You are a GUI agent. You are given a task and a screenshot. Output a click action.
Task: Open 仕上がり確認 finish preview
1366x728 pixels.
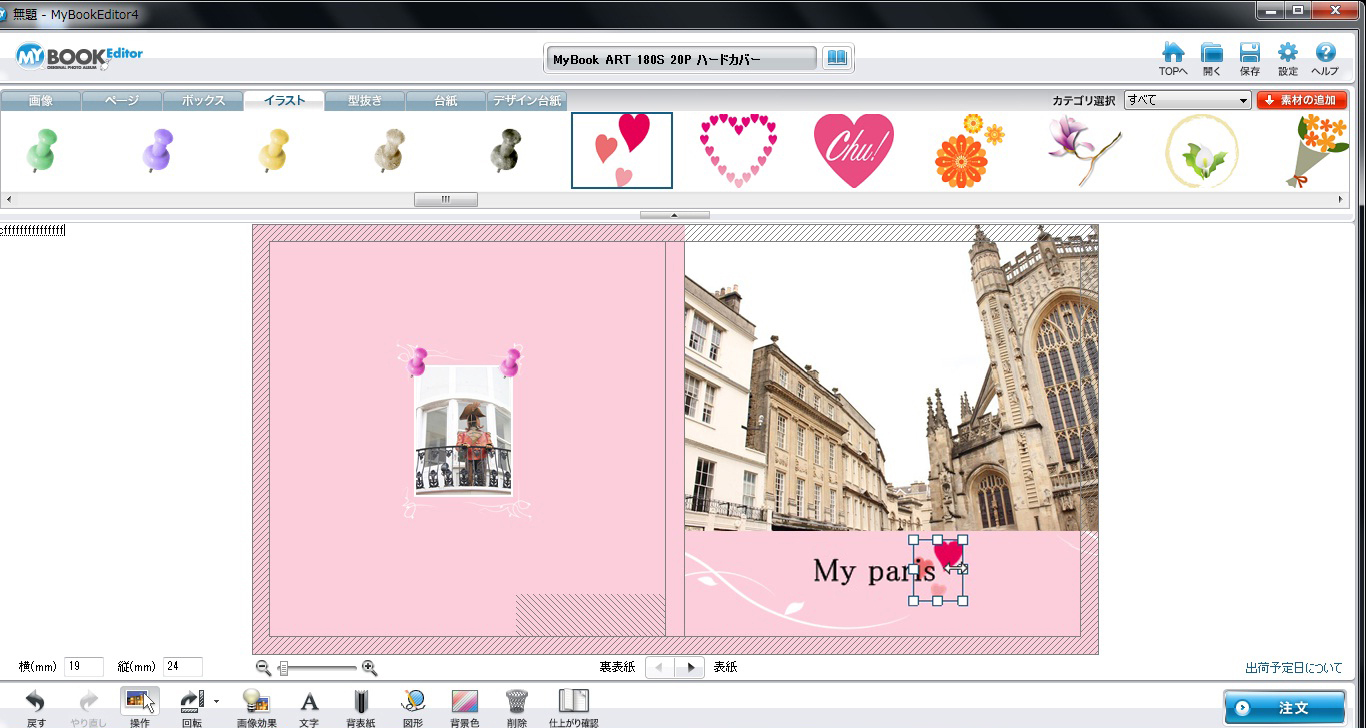click(x=573, y=702)
